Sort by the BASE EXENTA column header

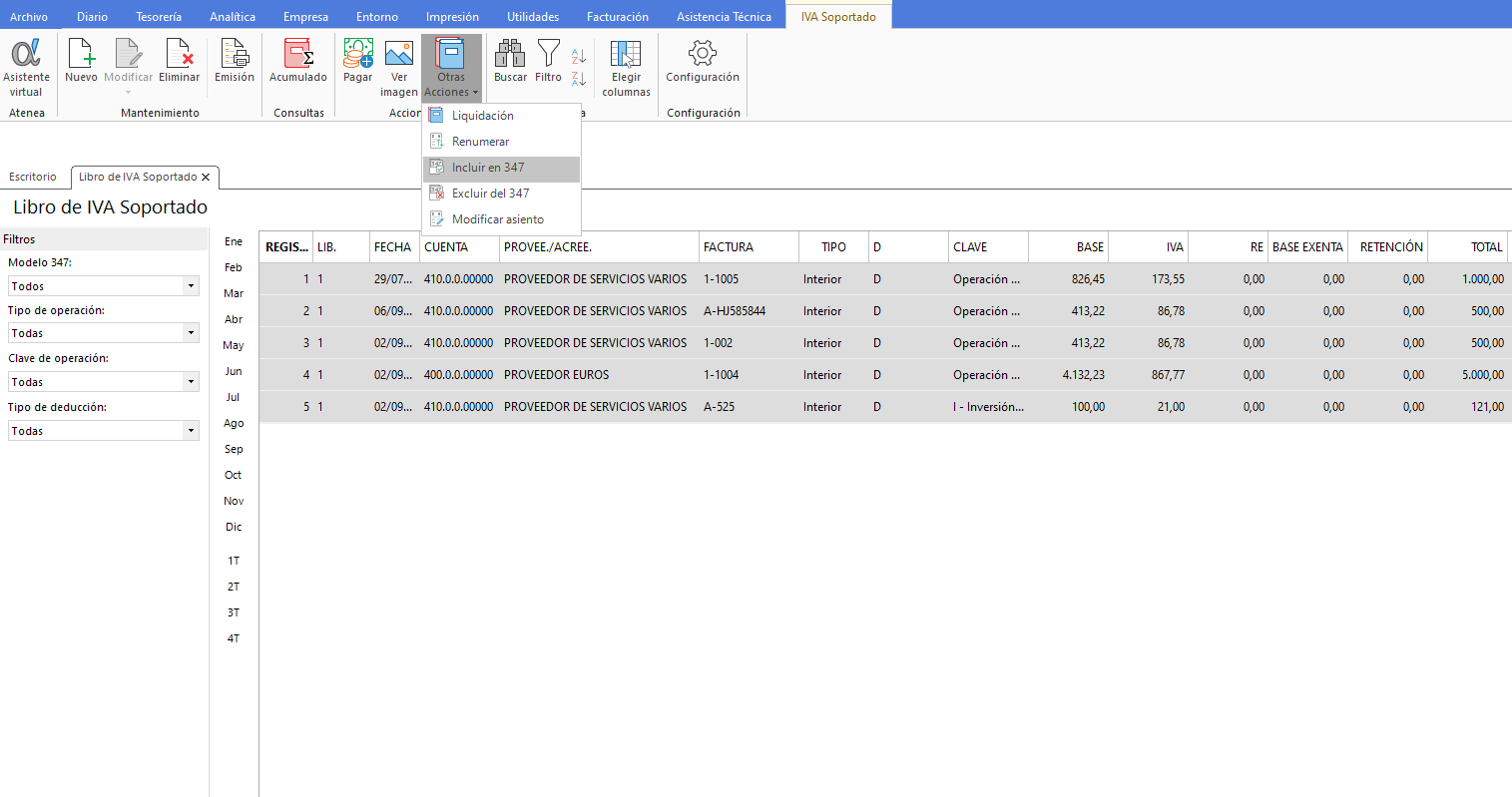[1307, 247]
